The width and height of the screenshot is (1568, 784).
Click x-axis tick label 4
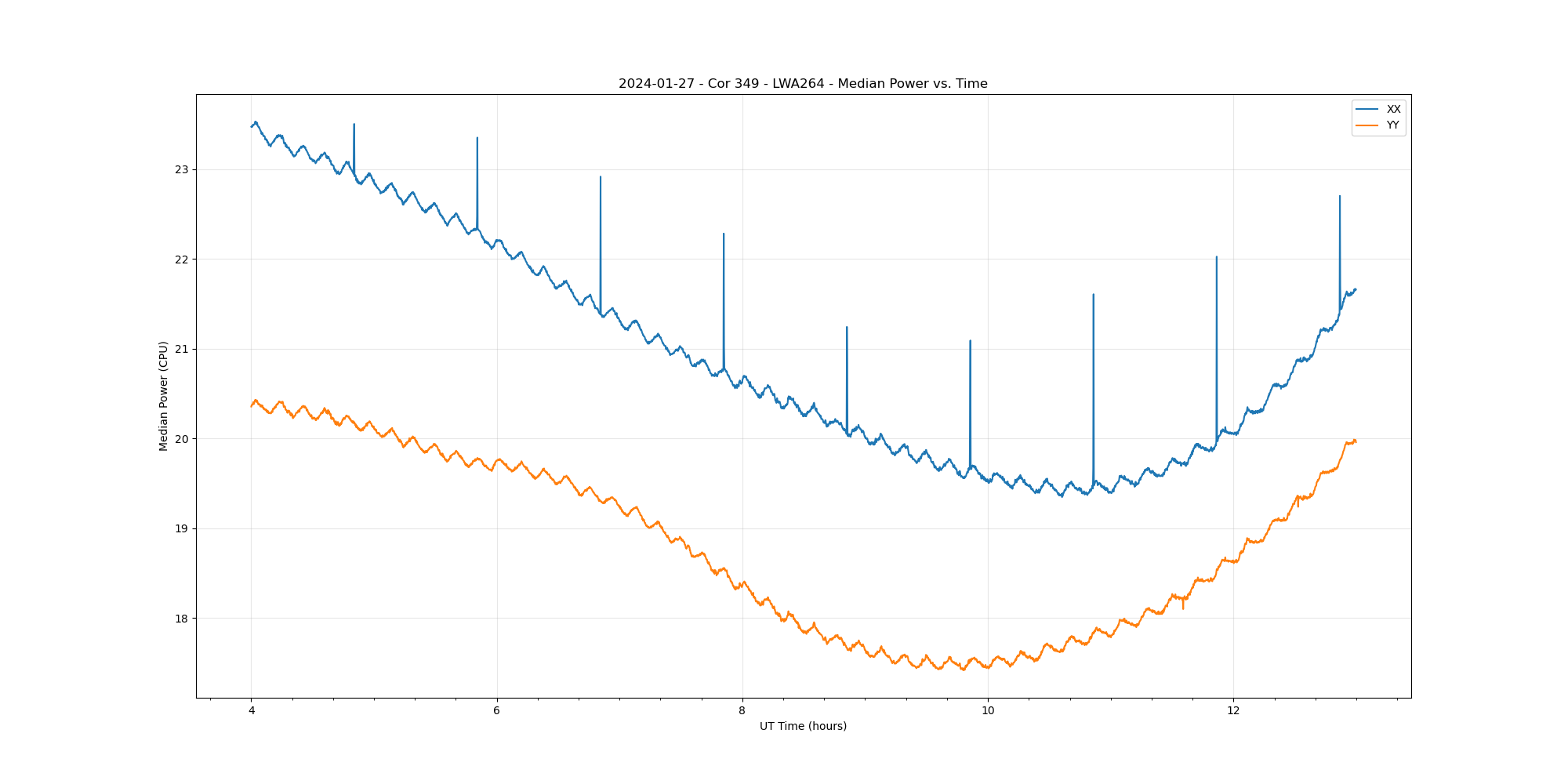coord(252,711)
